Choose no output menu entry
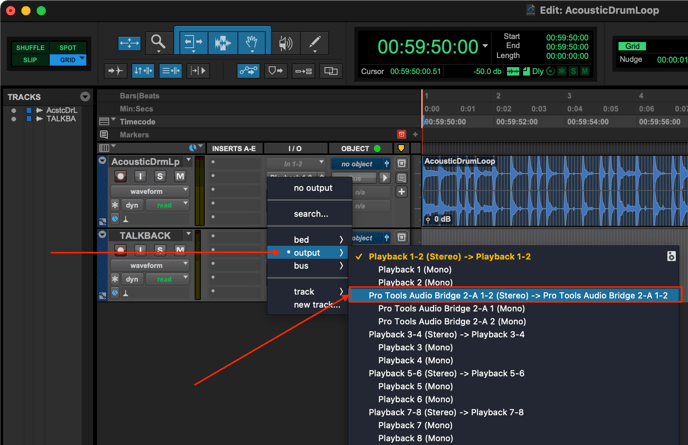 pyautogui.click(x=313, y=188)
